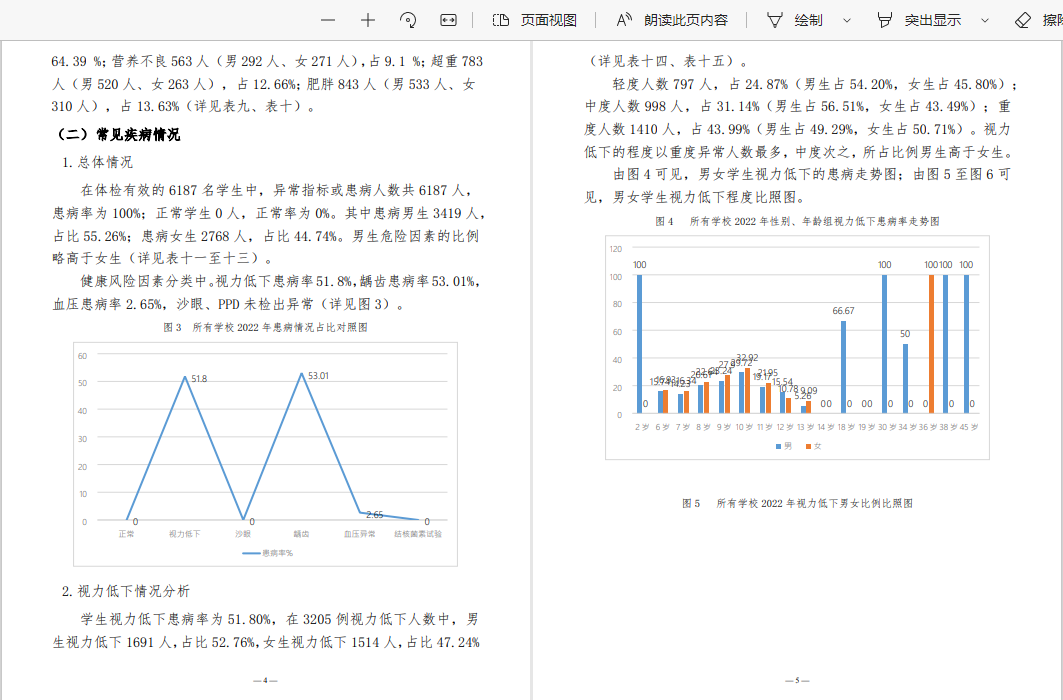The height and width of the screenshot is (700, 1063).
Task: Select the 绘制 draw tool
Action: 796,20
